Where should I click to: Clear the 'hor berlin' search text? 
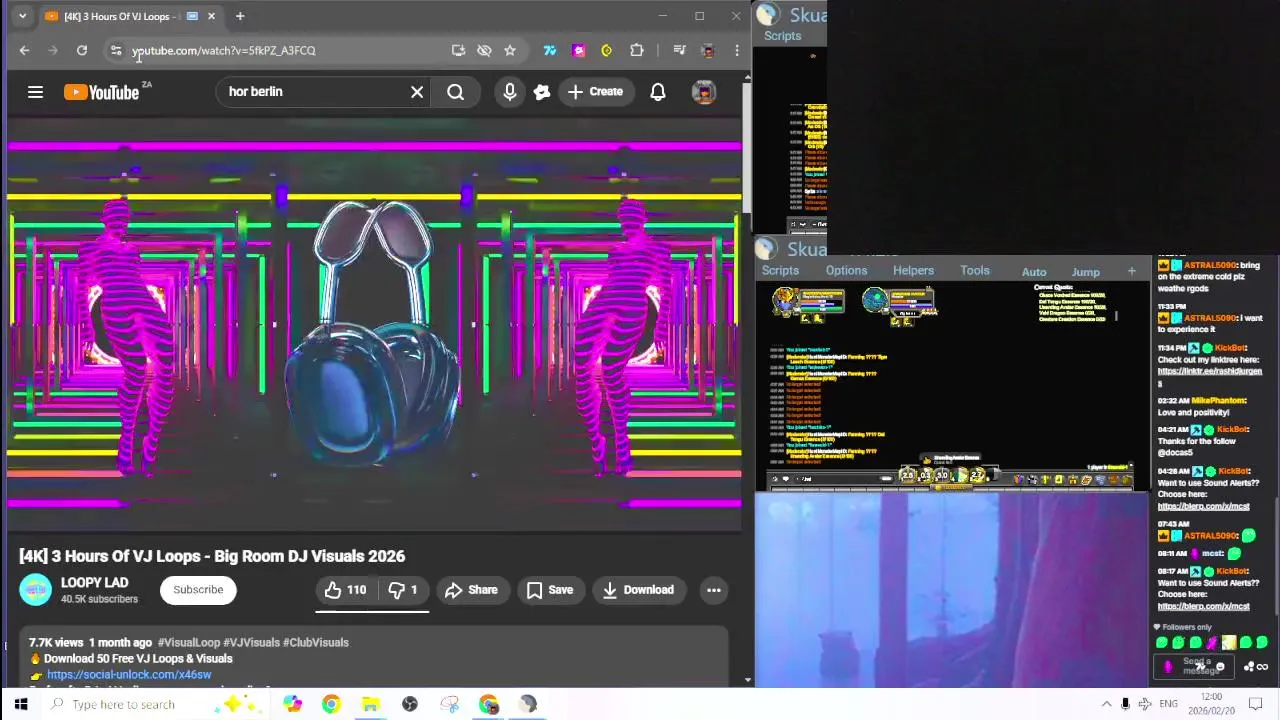coord(417,92)
